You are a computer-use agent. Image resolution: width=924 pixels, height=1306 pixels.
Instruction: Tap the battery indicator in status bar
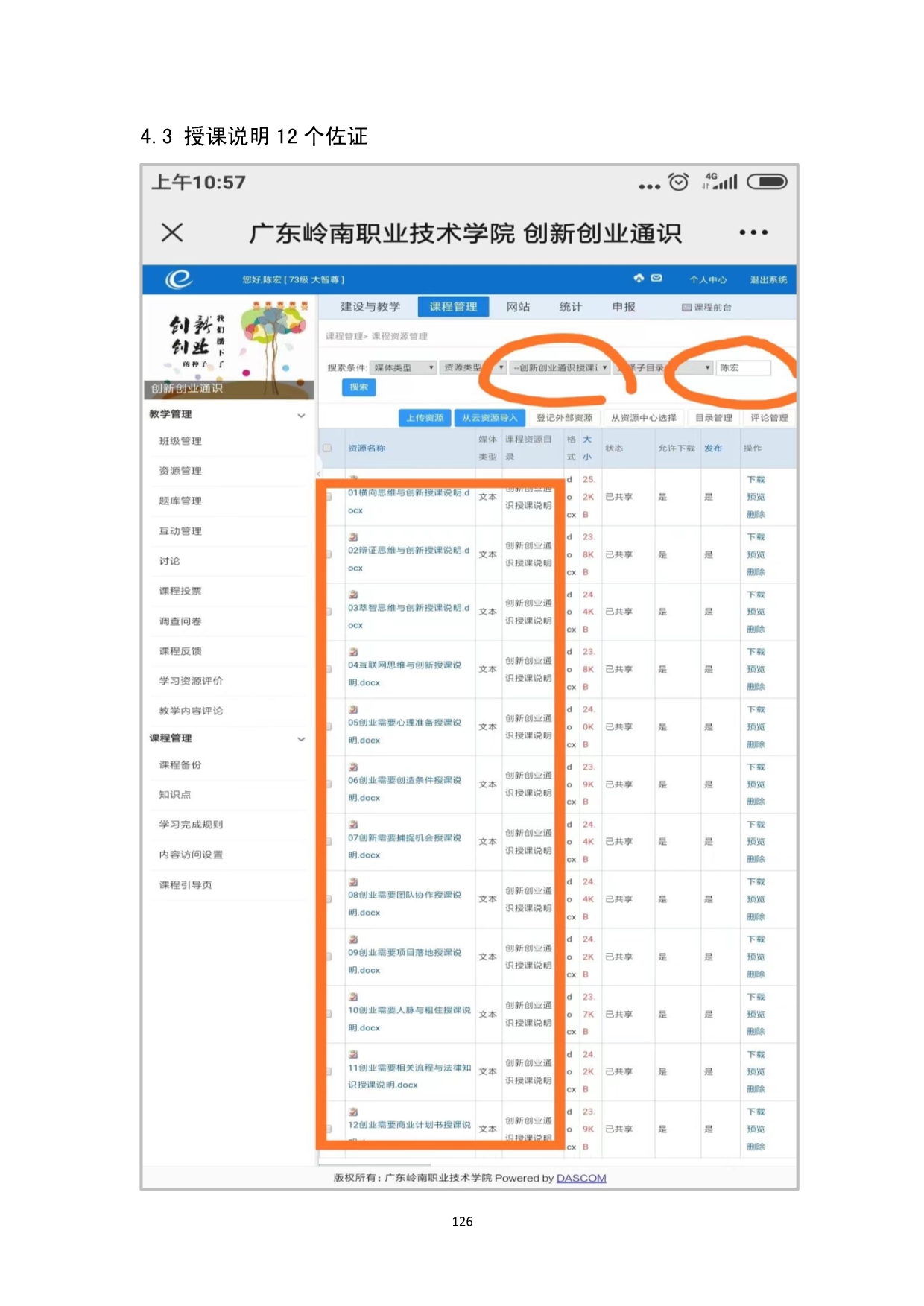pyautogui.click(x=767, y=182)
